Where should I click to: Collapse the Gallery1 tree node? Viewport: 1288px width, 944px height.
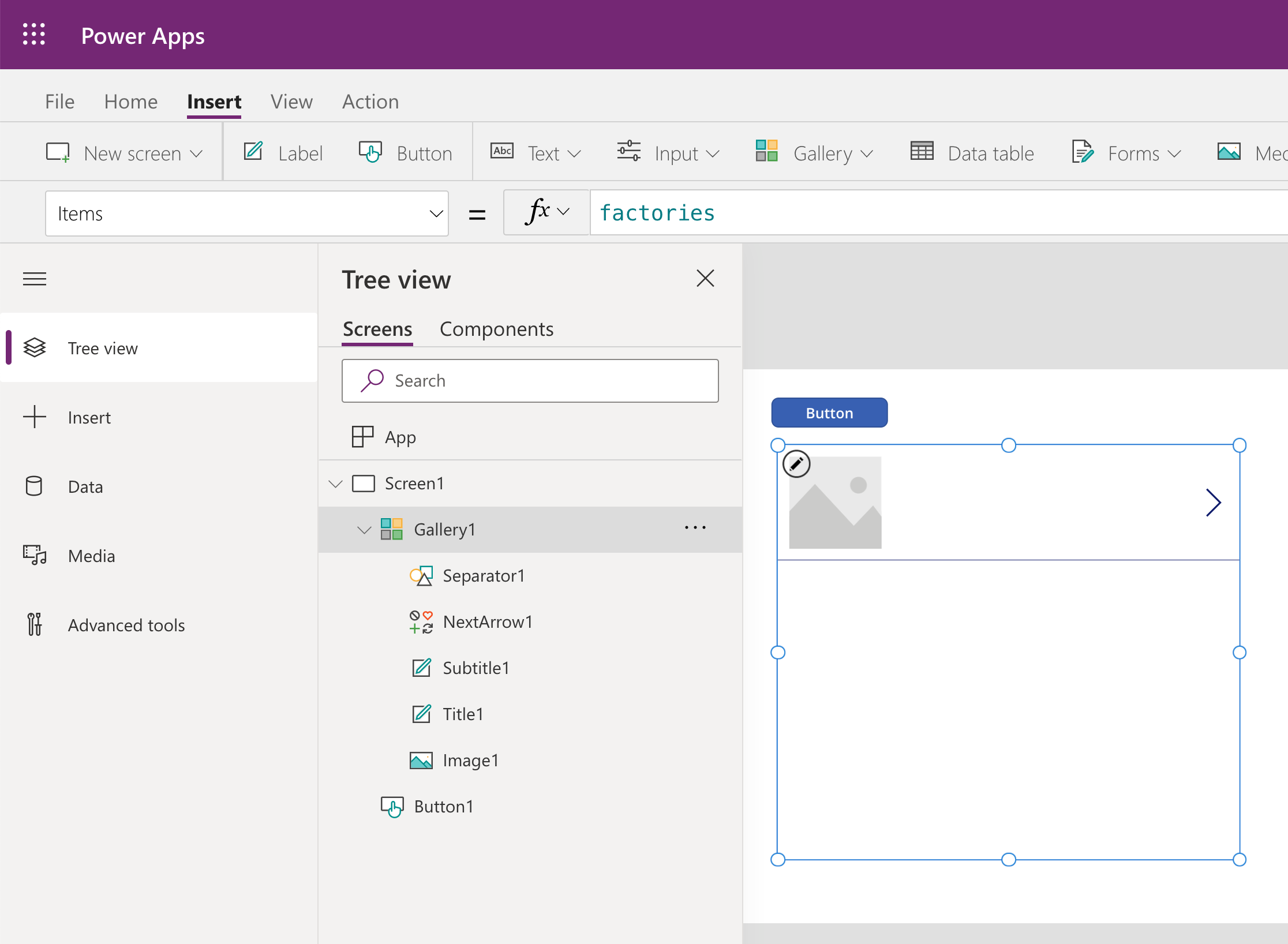pyautogui.click(x=364, y=530)
